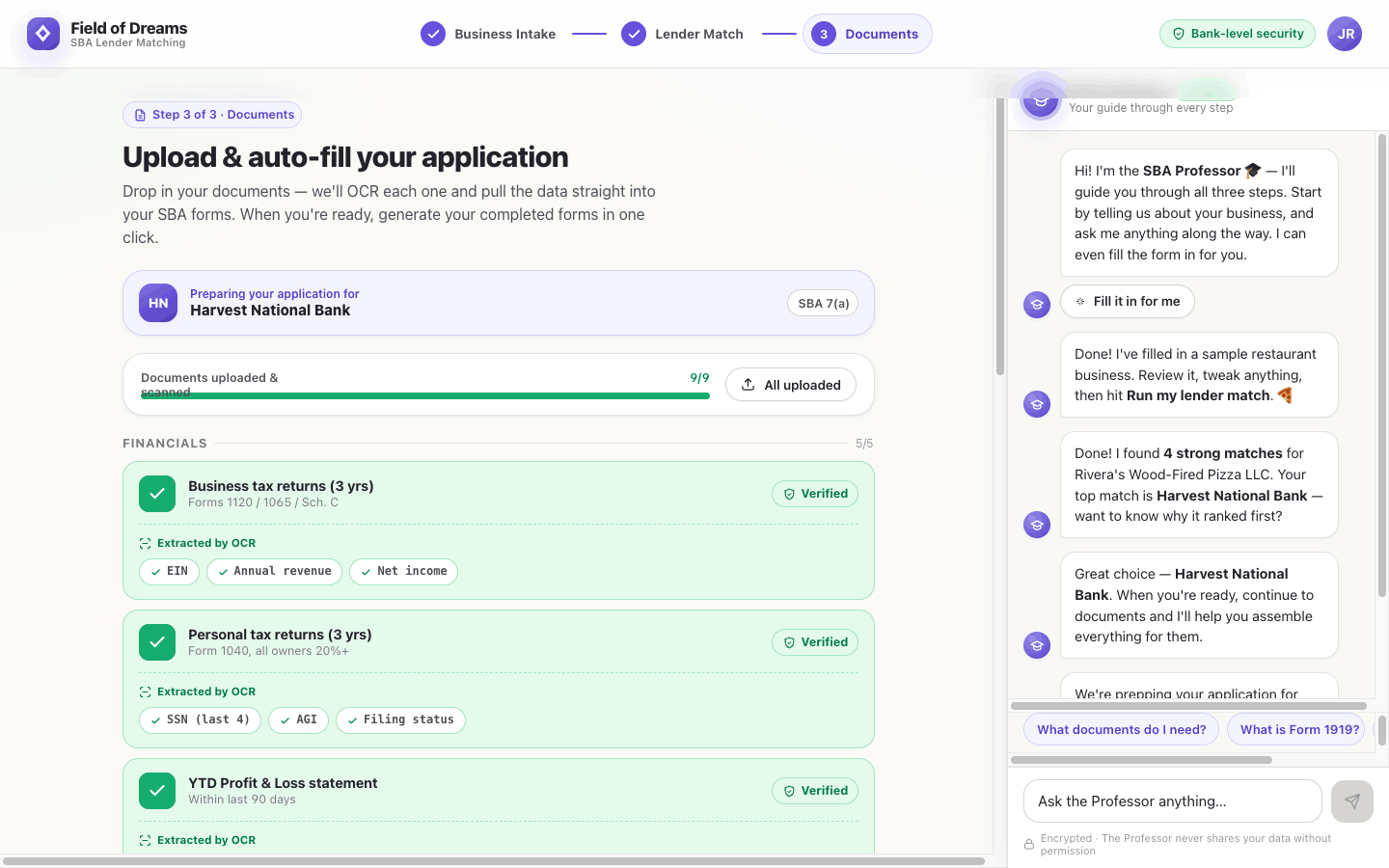Select the Documents step tab
The height and width of the screenshot is (868, 1389).
click(867, 34)
